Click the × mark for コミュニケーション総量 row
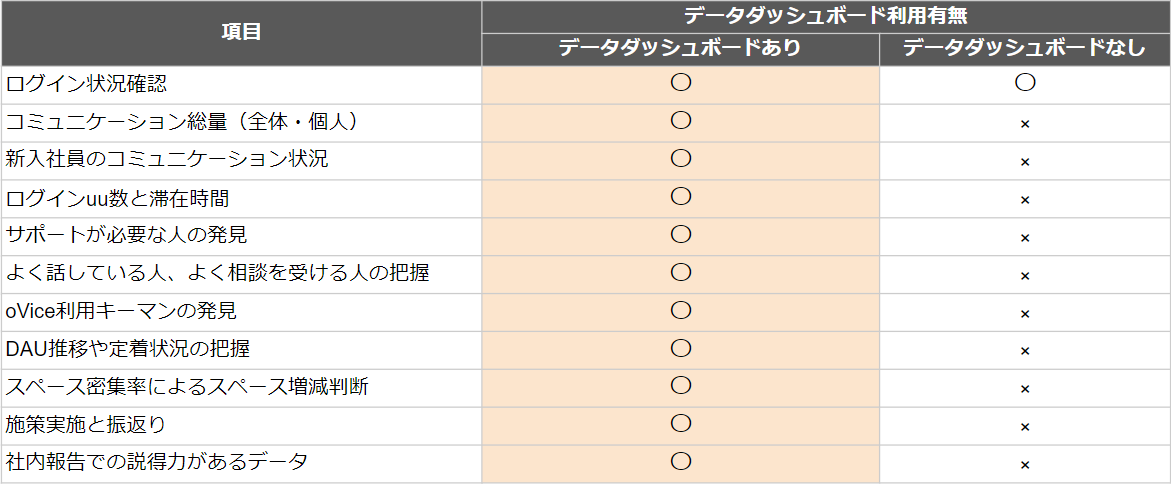This screenshot has width=1171, height=485. coord(1025,124)
